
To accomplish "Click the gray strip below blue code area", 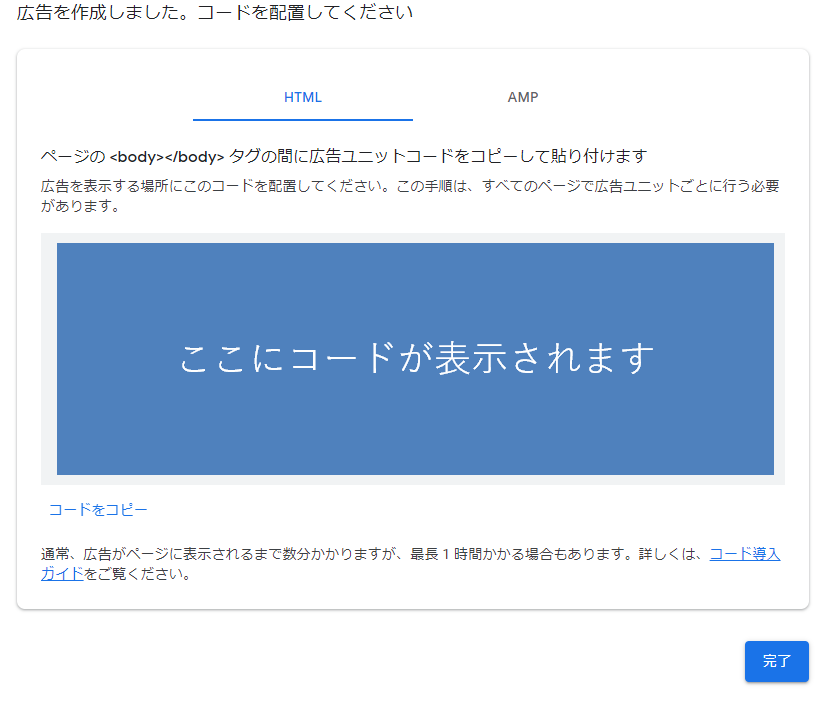I will point(415,480).
